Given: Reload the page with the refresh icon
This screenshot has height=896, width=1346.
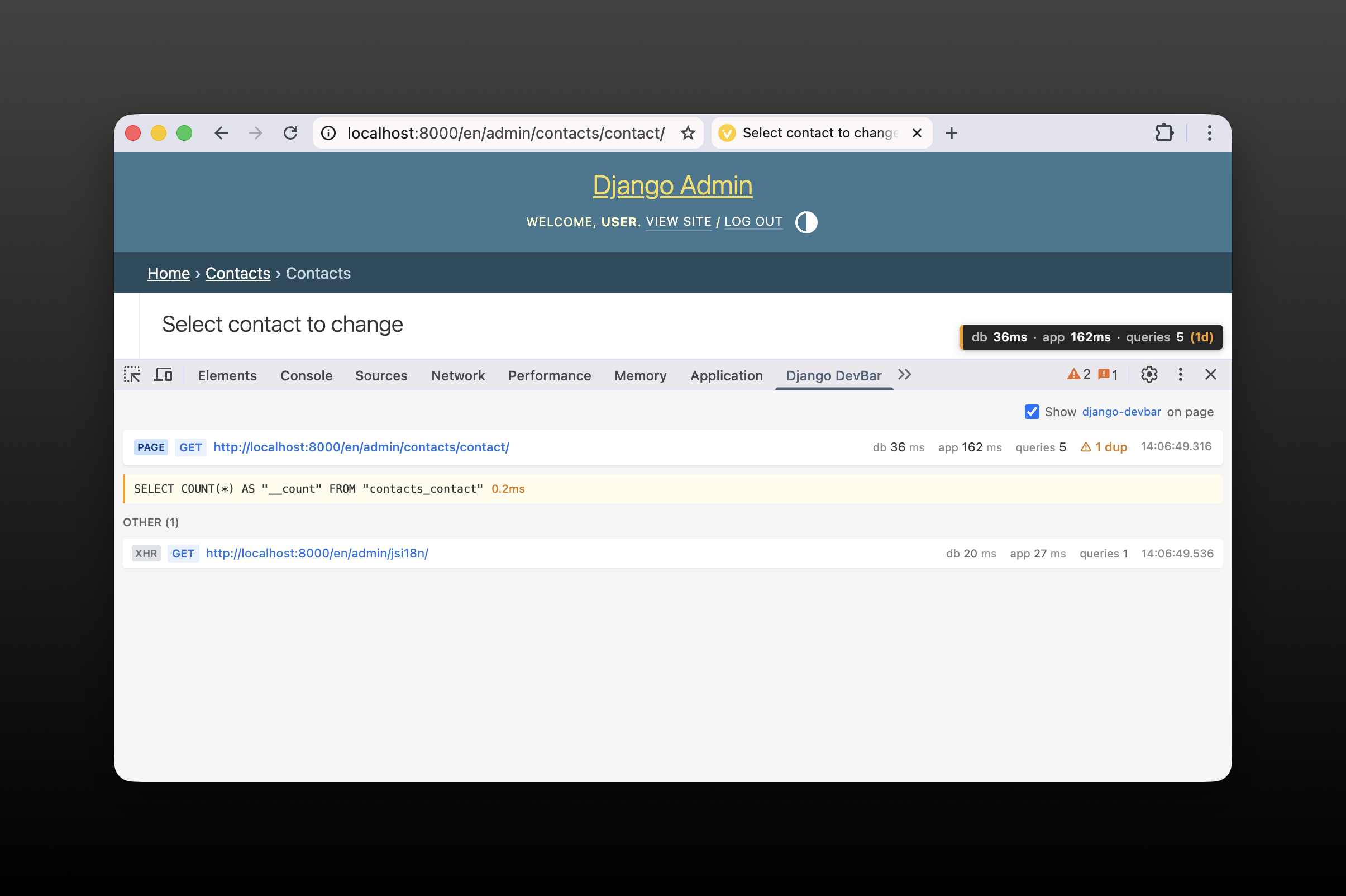Looking at the screenshot, I should 290,133.
